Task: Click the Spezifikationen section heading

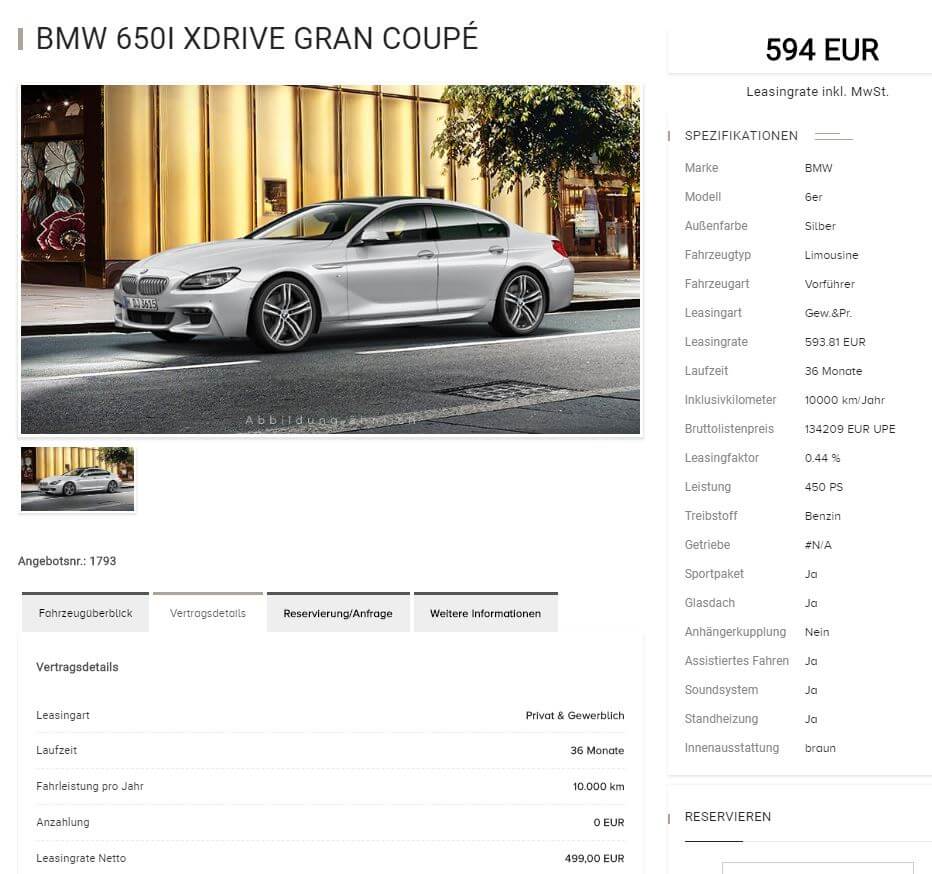Action: pos(741,136)
